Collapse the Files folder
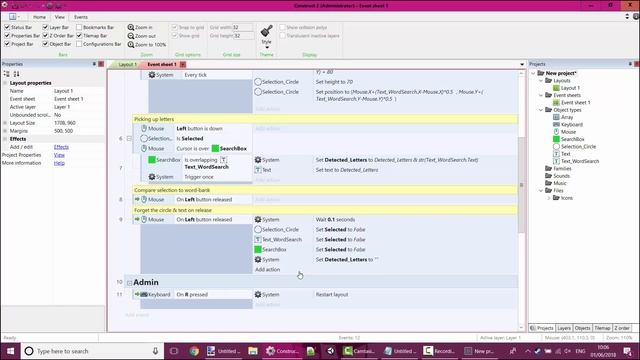This screenshot has height=360, width=640. 541,191
